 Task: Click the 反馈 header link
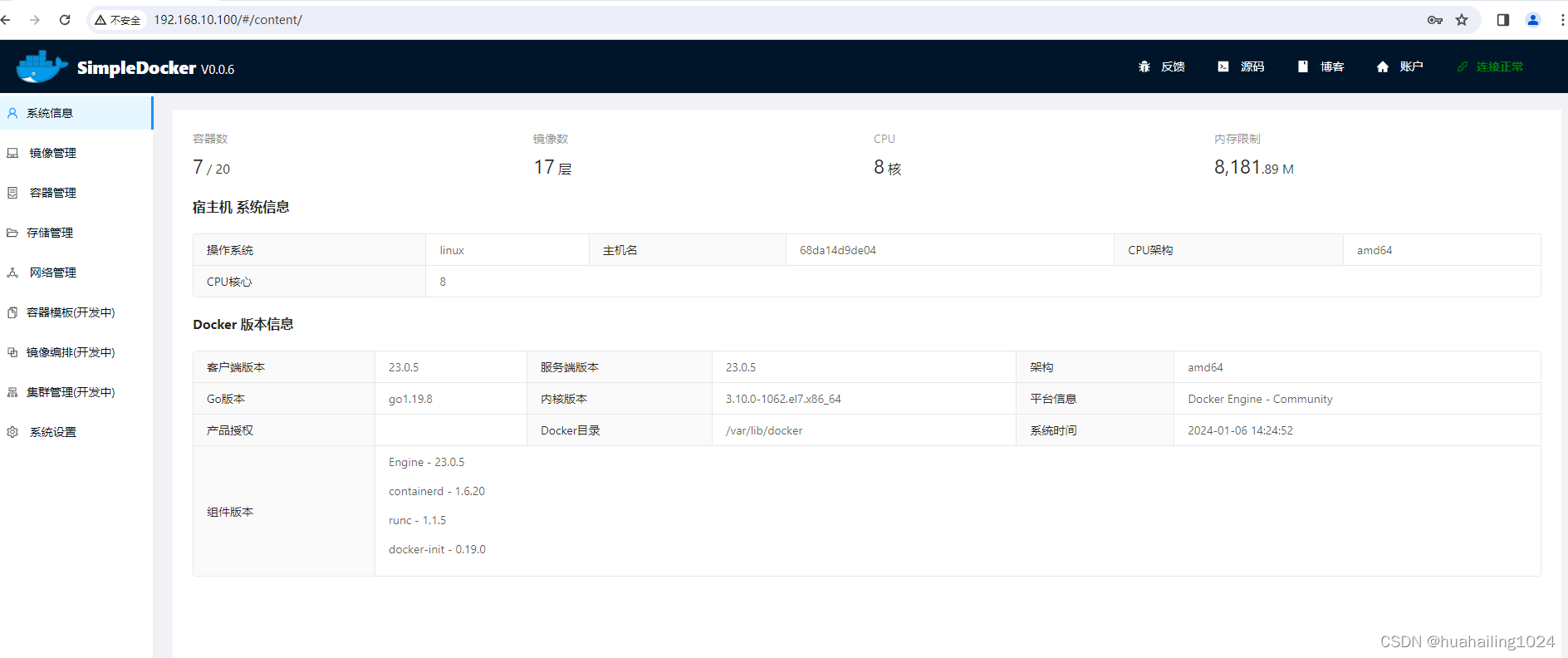coord(1173,66)
